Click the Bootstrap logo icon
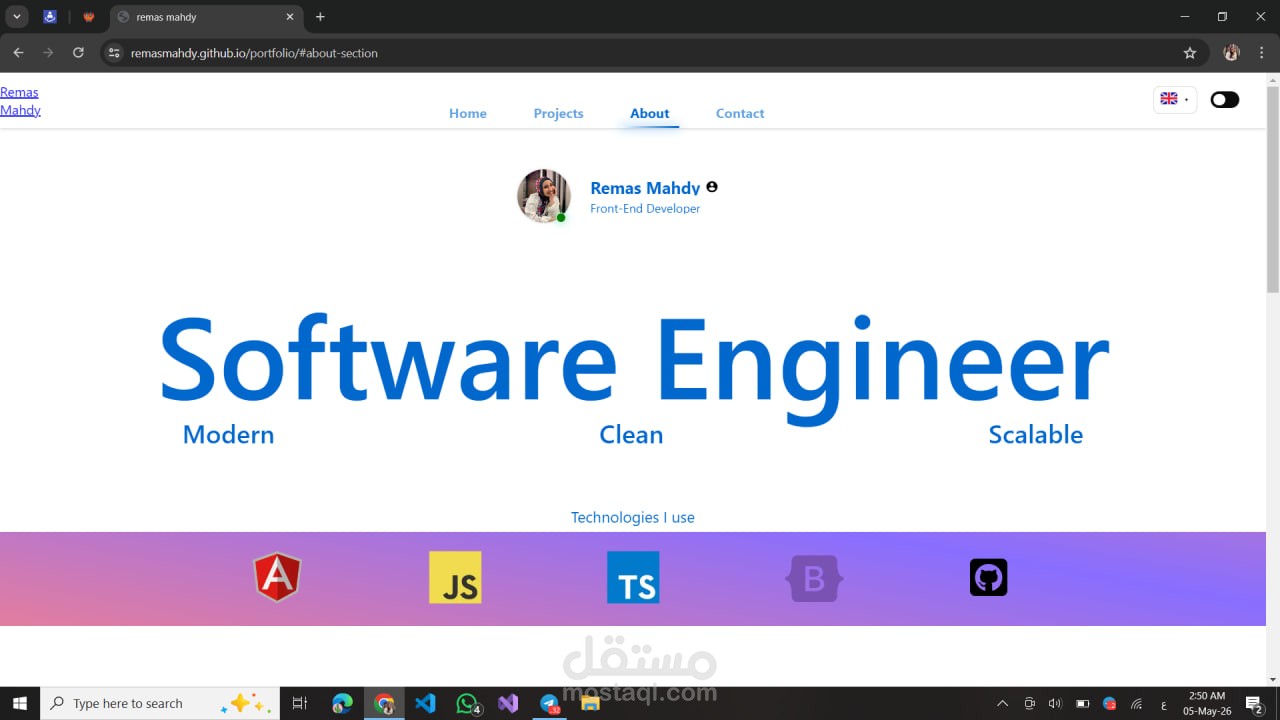This screenshot has width=1280, height=720. 814,578
